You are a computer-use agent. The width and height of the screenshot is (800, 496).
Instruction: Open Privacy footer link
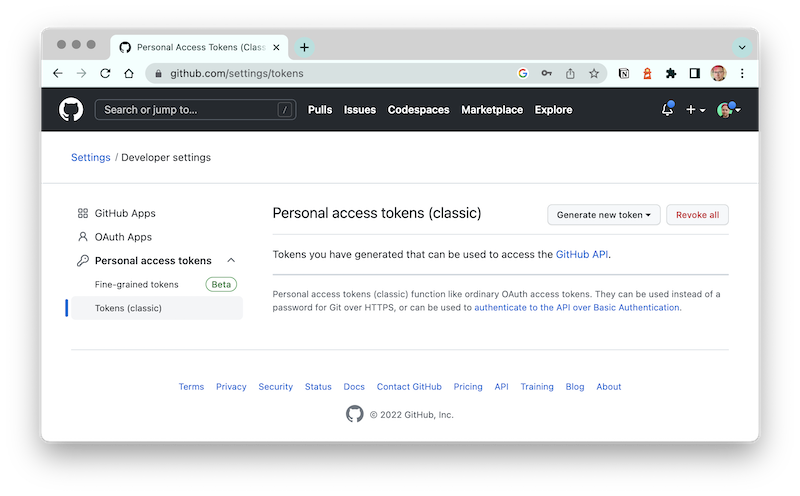pyautogui.click(x=231, y=386)
